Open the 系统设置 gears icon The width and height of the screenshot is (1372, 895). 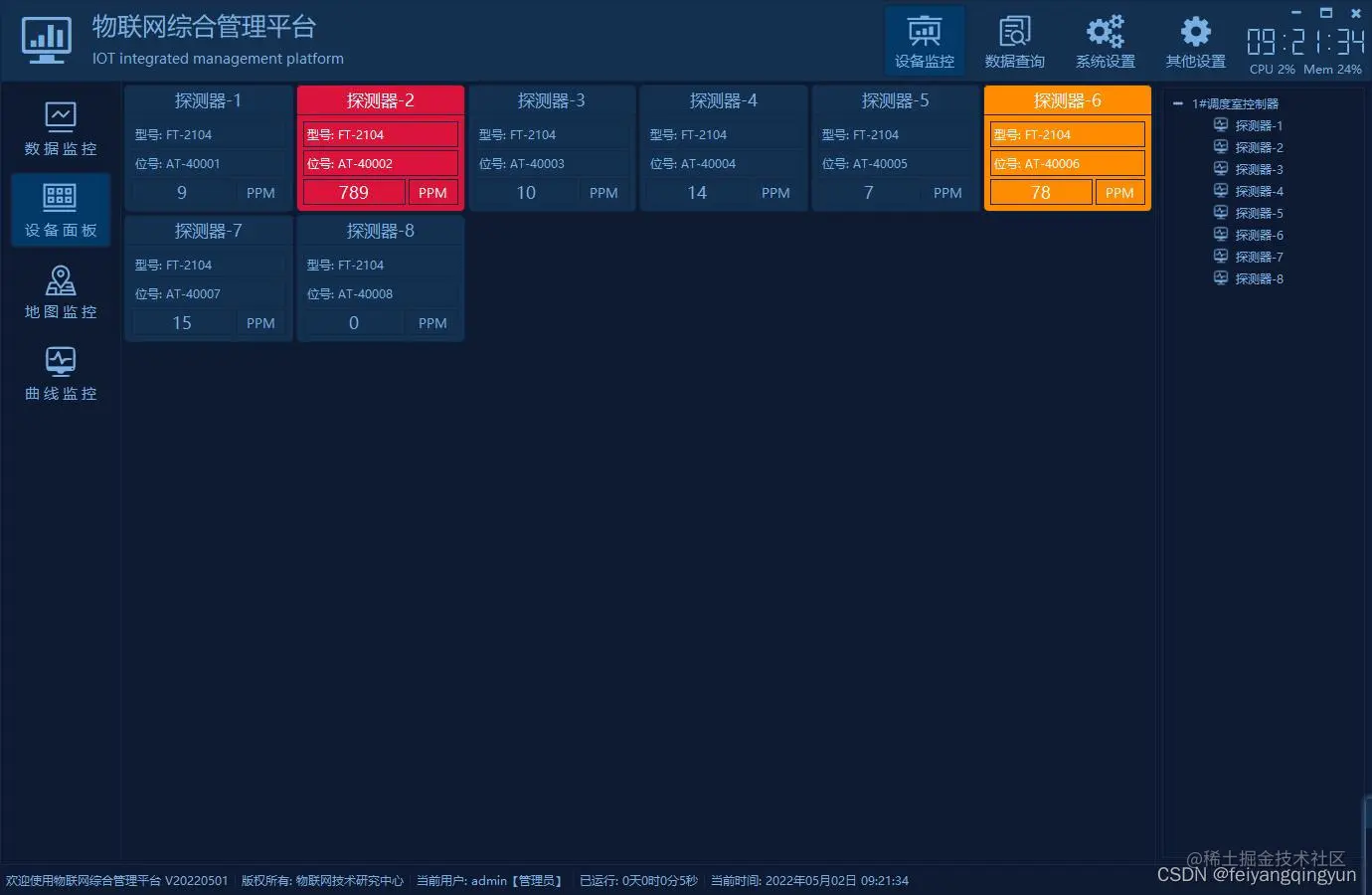(x=1105, y=41)
